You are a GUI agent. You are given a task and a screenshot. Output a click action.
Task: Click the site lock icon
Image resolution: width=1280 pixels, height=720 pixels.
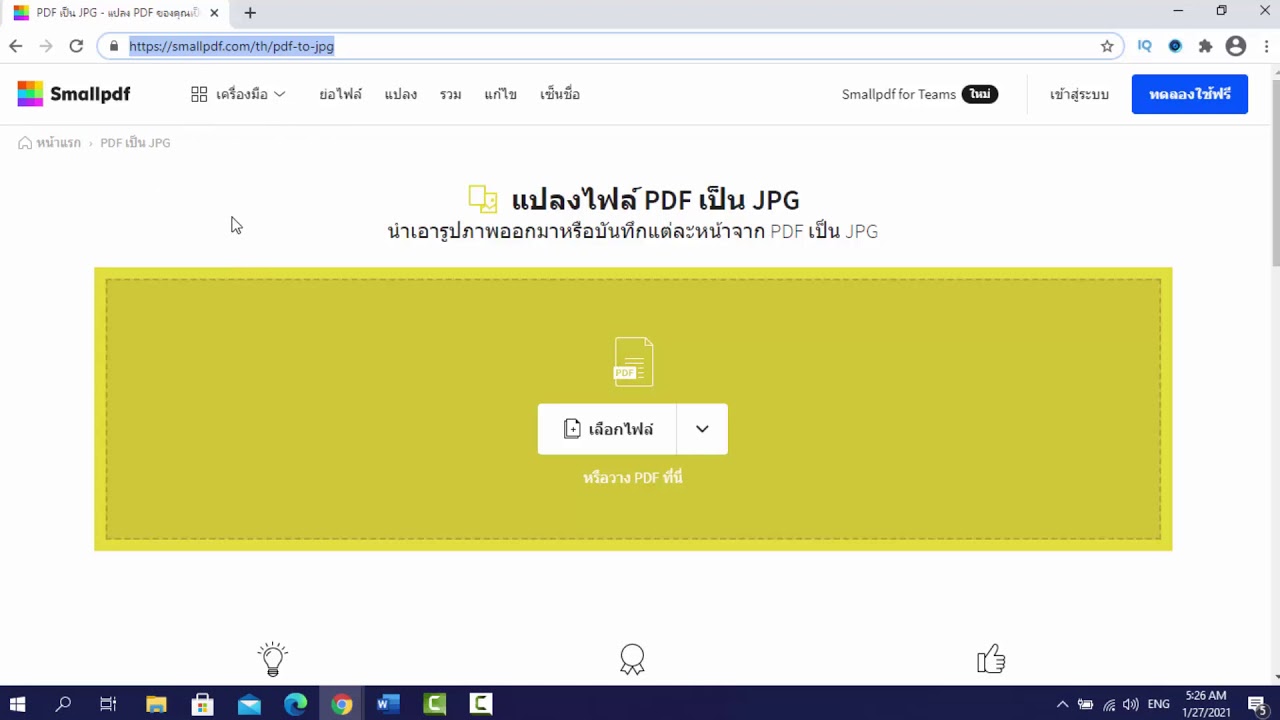click(113, 46)
